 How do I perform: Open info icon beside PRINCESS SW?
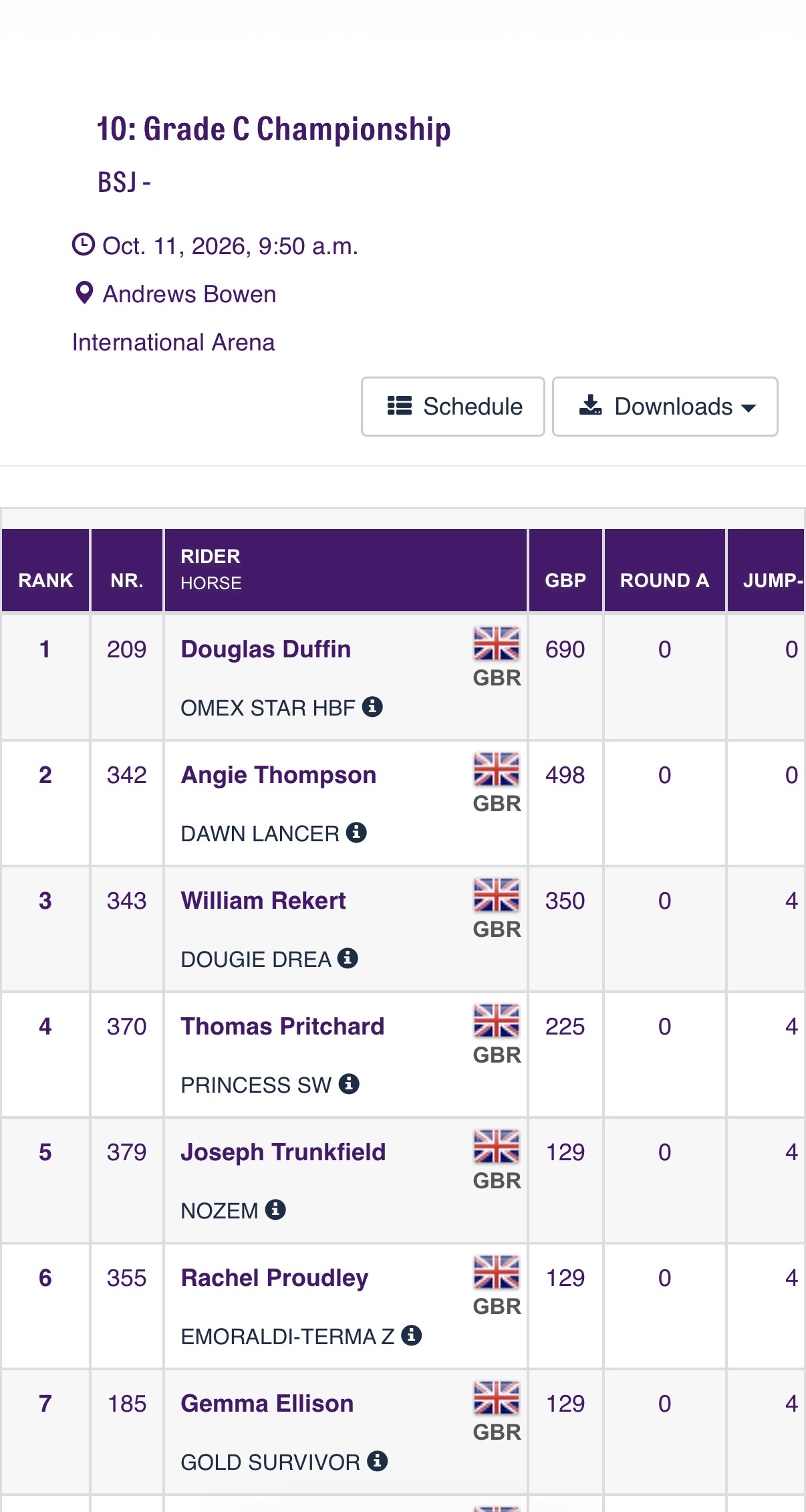pos(349,1083)
